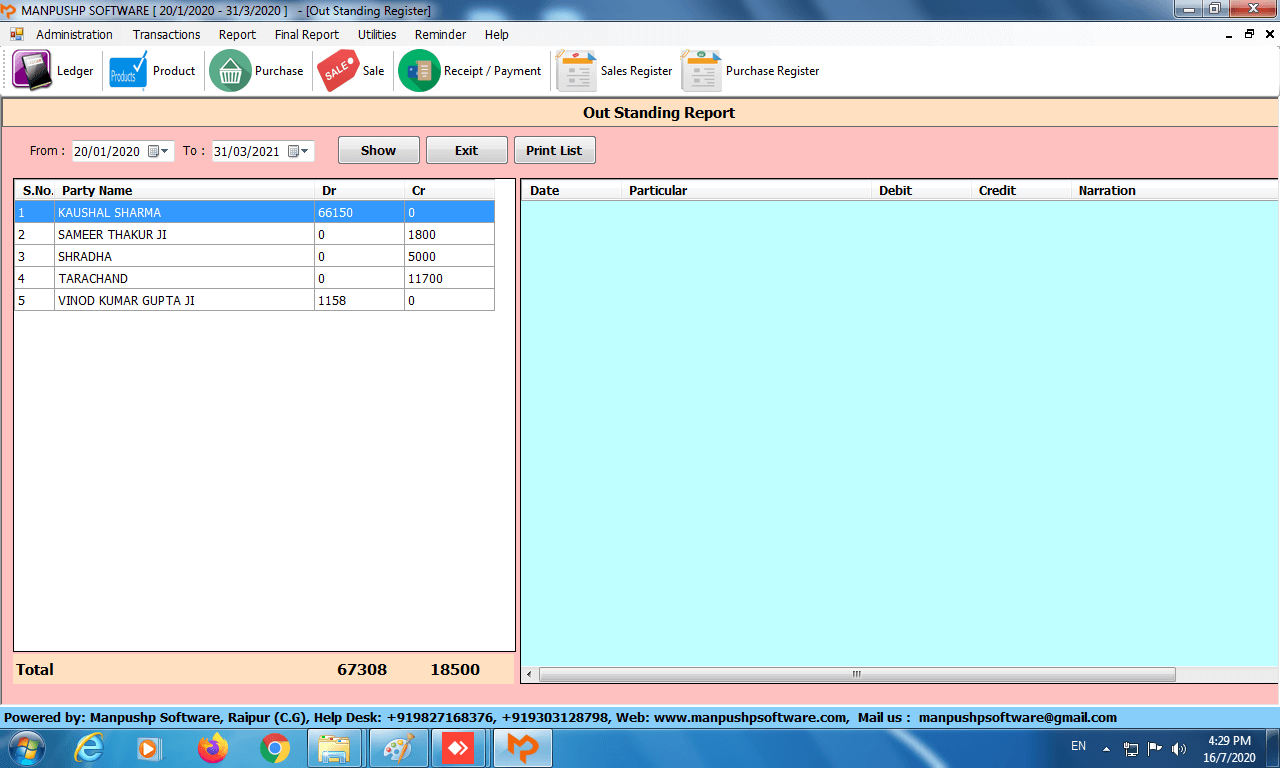Click the Particular column header
Image resolution: width=1280 pixels, height=768 pixels.
[x=746, y=190]
